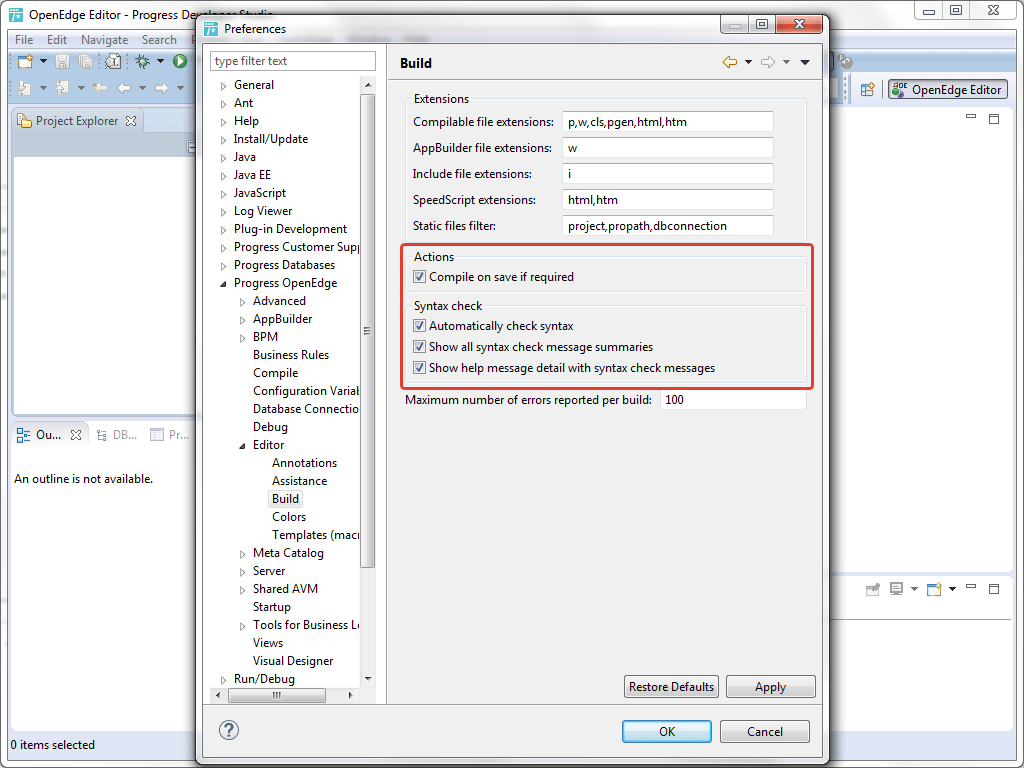Screen dimensions: 1024x768
Task: Collapse the Editor node in preferences tree
Action: pos(242,445)
